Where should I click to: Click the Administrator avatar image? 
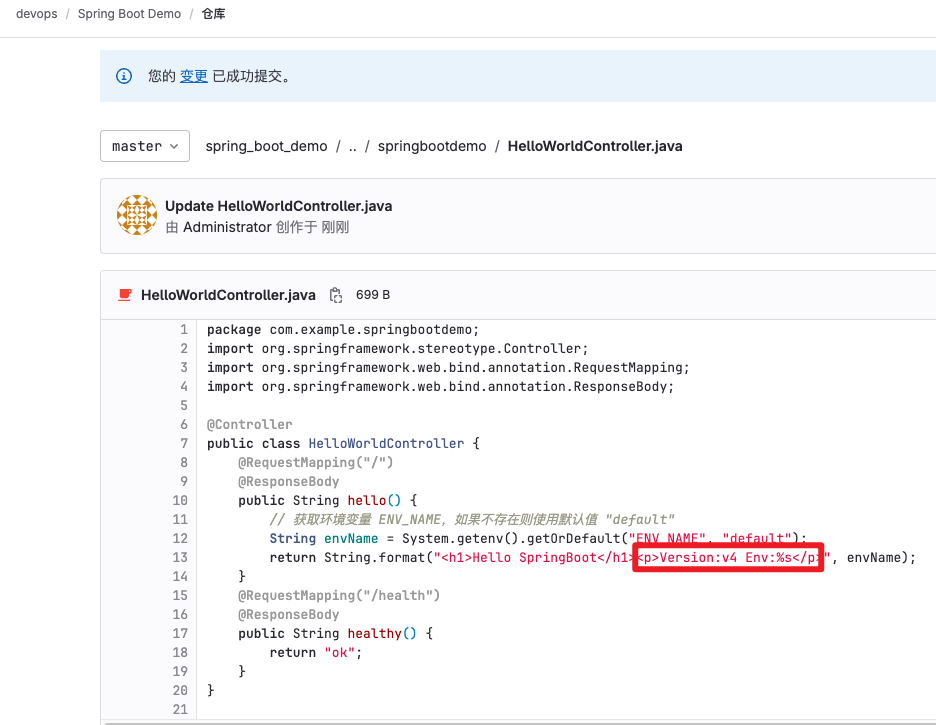click(137, 215)
